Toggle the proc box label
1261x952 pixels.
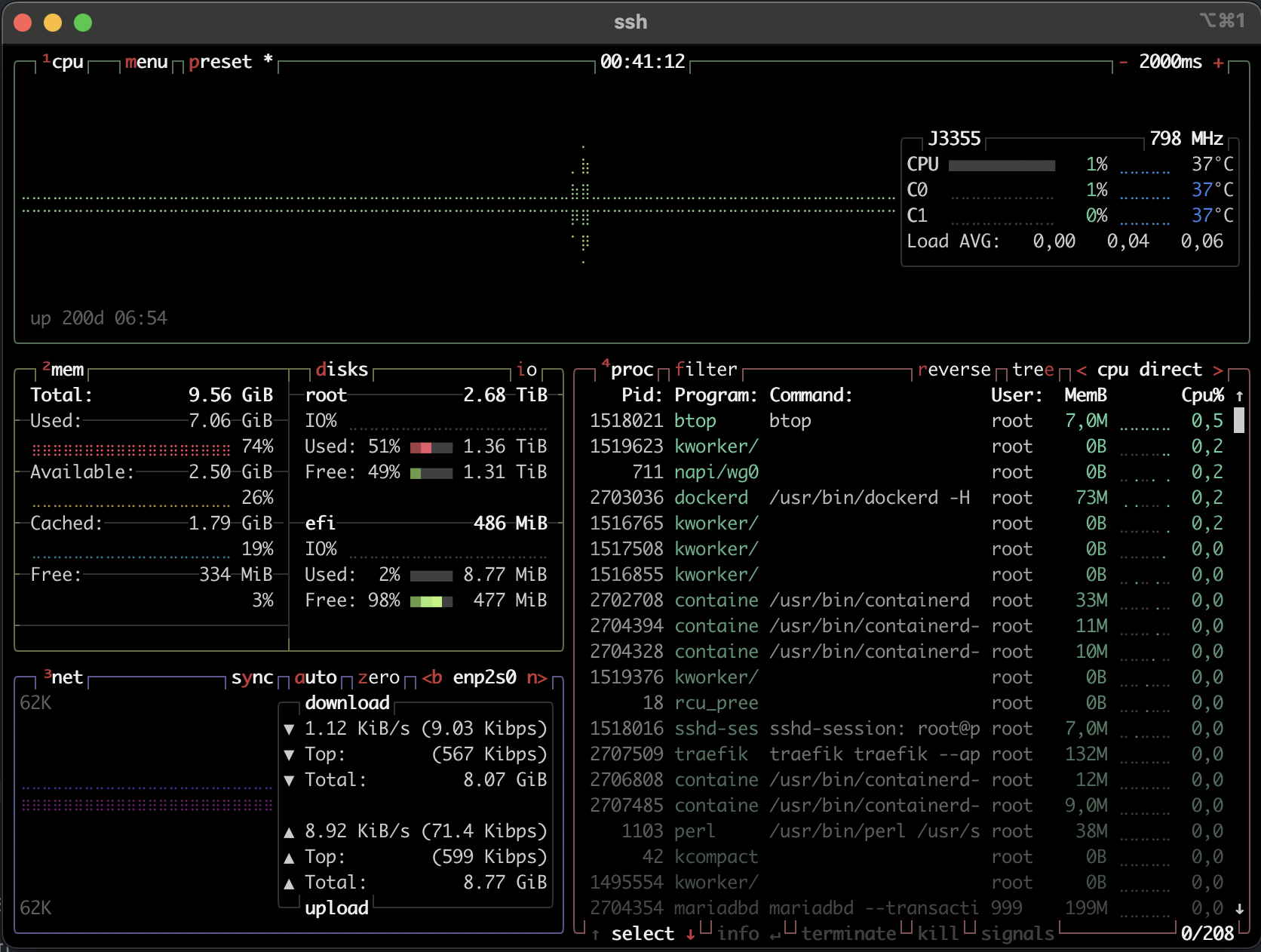[x=627, y=370]
